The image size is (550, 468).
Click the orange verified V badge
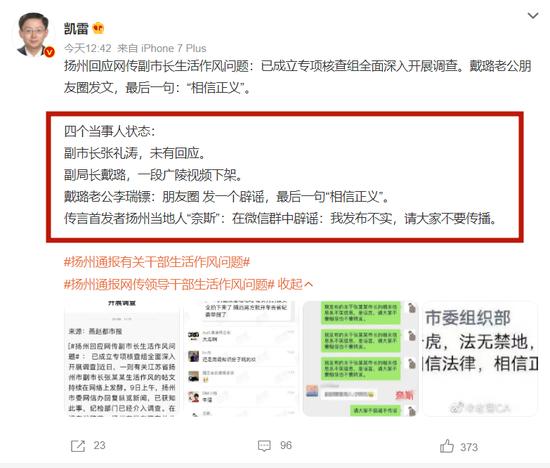[49, 52]
